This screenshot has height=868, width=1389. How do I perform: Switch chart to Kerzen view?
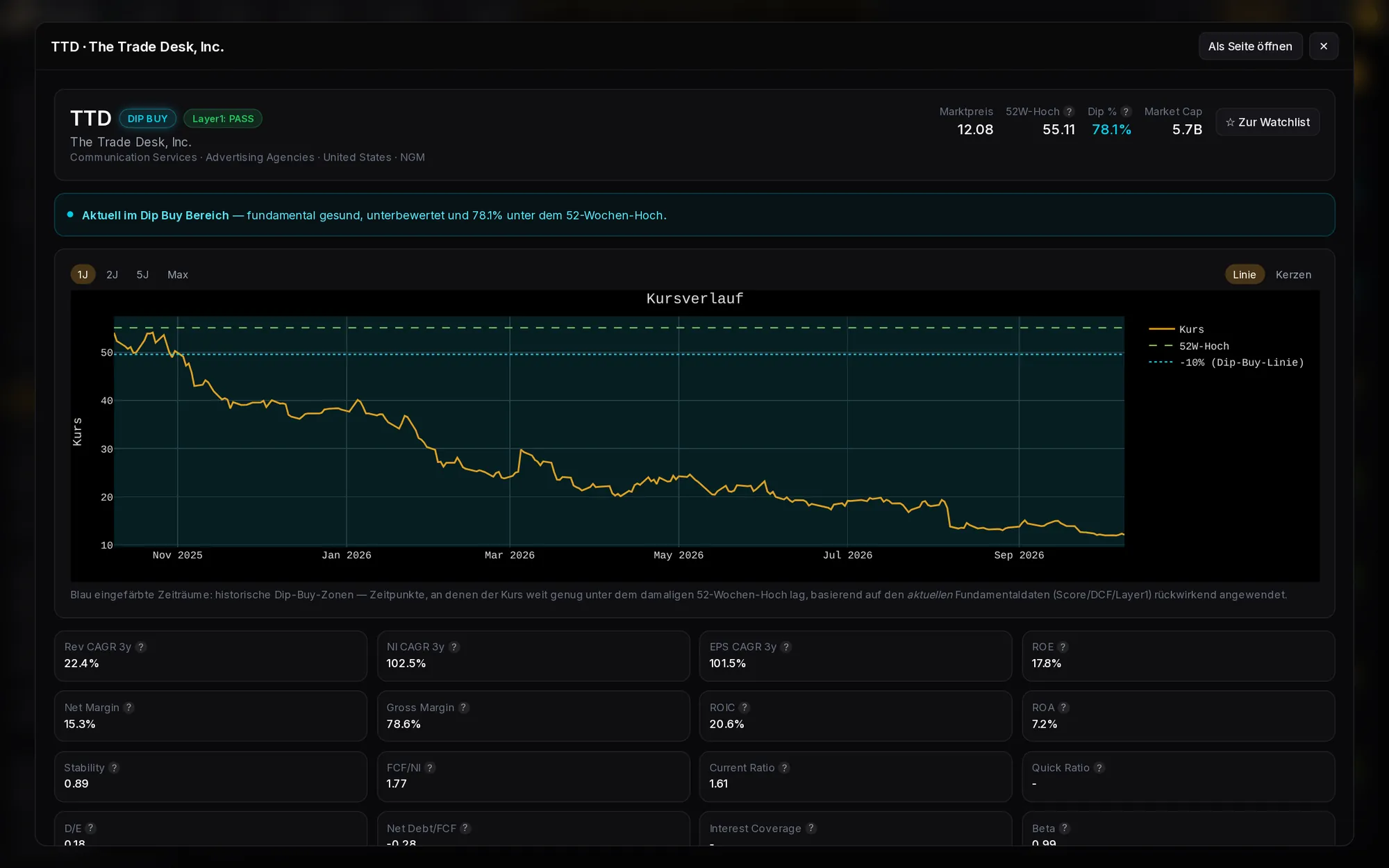coord(1293,275)
